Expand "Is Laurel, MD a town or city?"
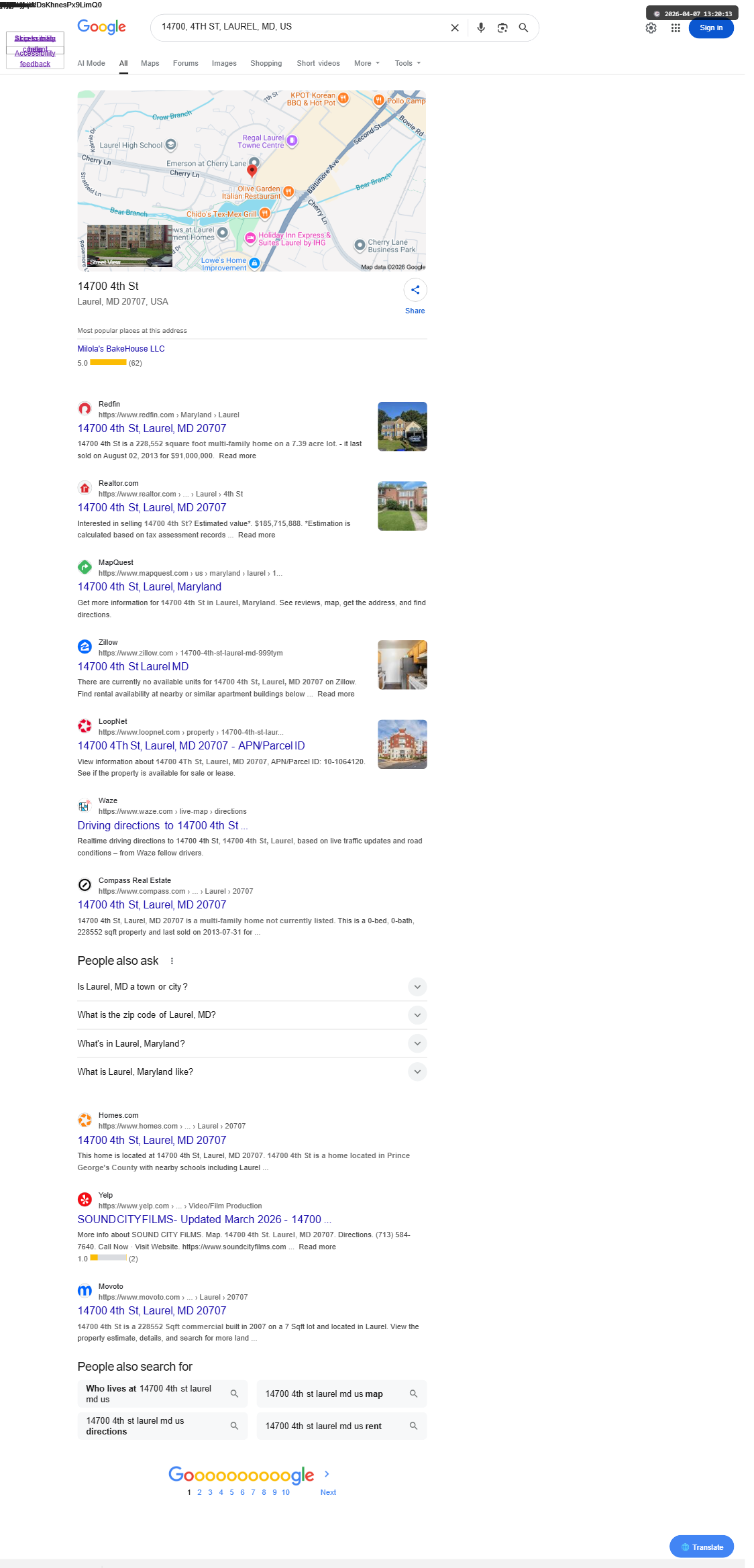Viewport: 754px width, 1568px height. tap(252, 987)
